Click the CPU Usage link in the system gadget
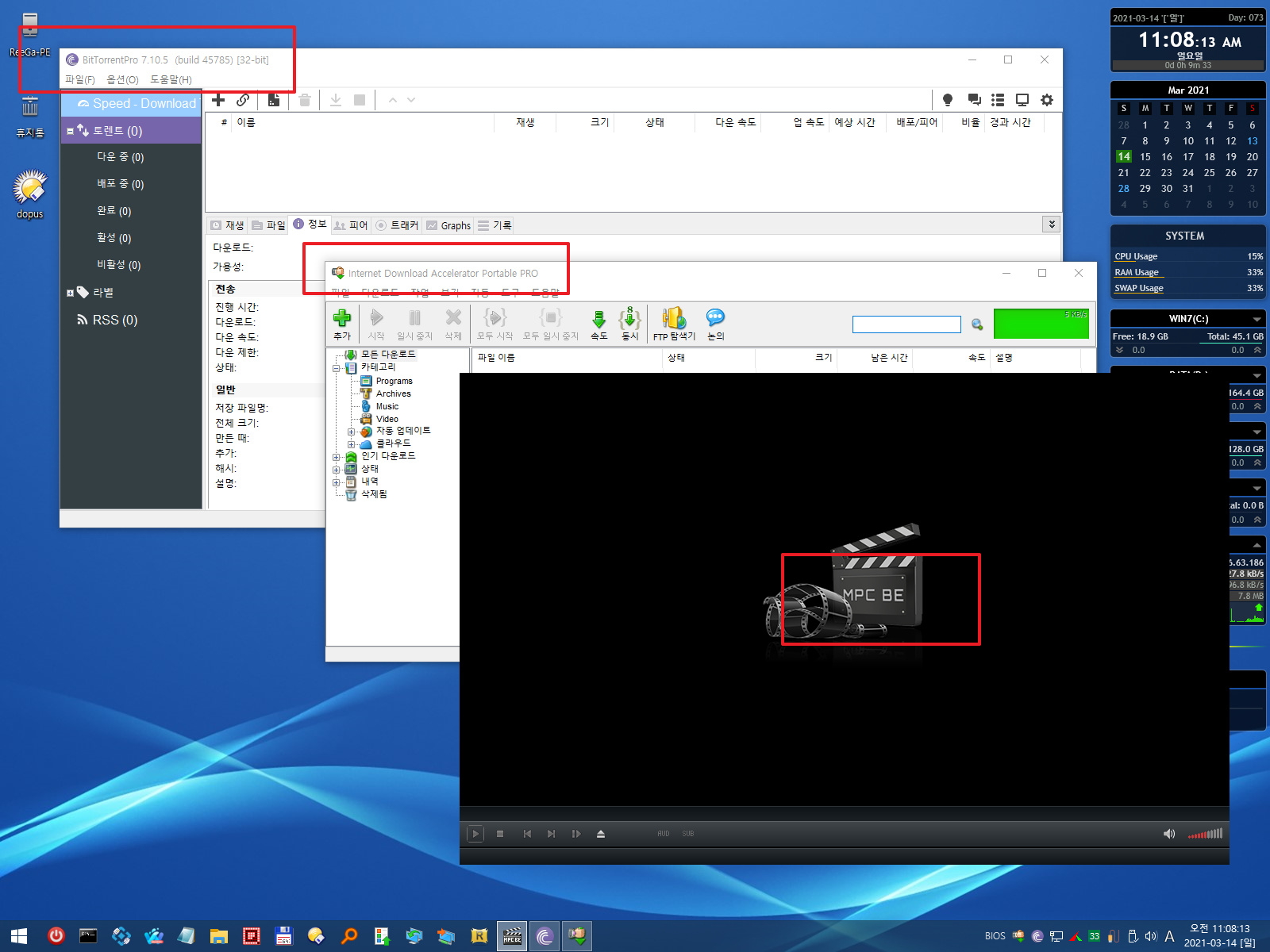This screenshot has width=1270, height=952. 1136,256
